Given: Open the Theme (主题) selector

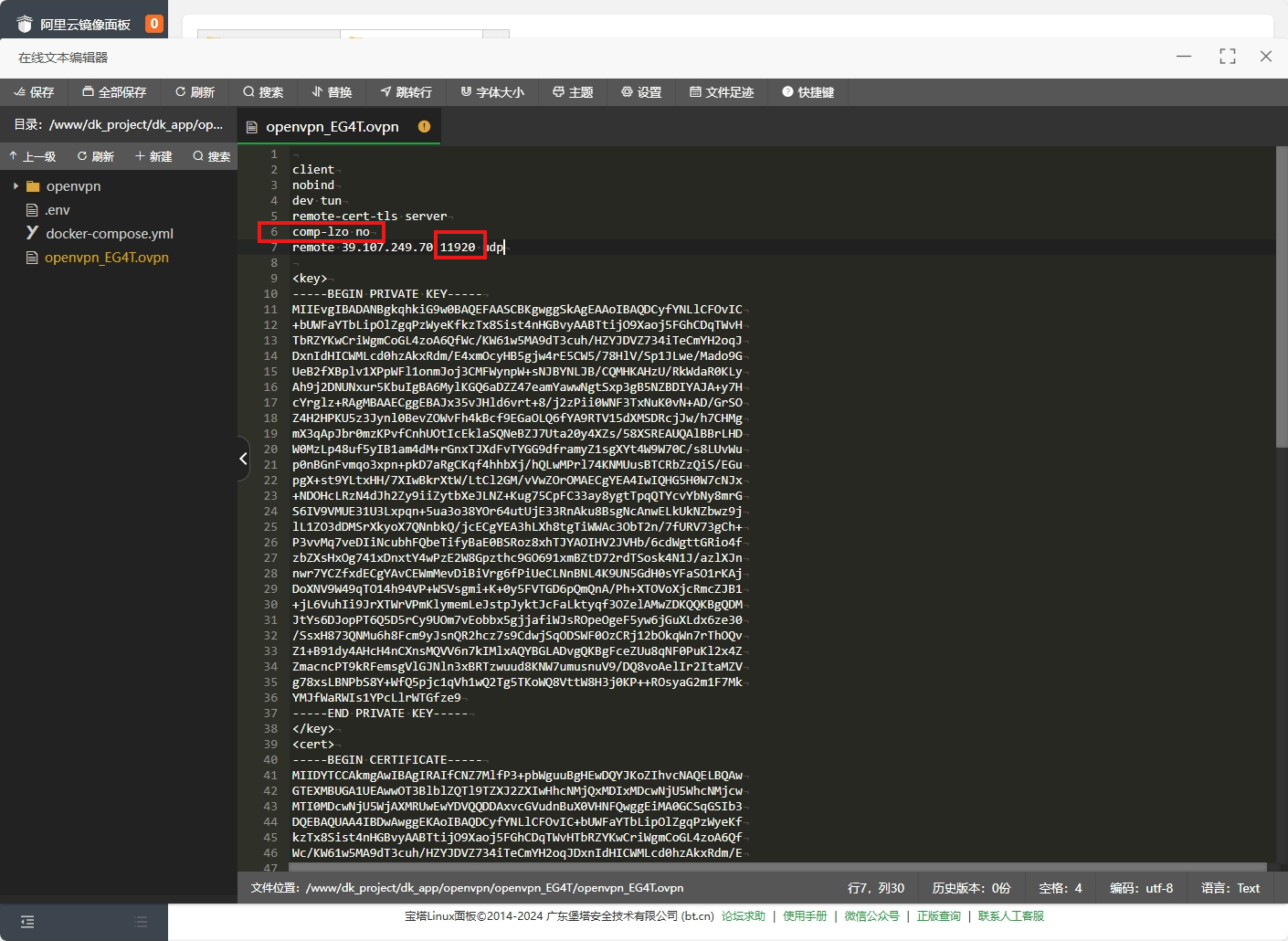Looking at the screenshot, I should (x=573, y=92).
